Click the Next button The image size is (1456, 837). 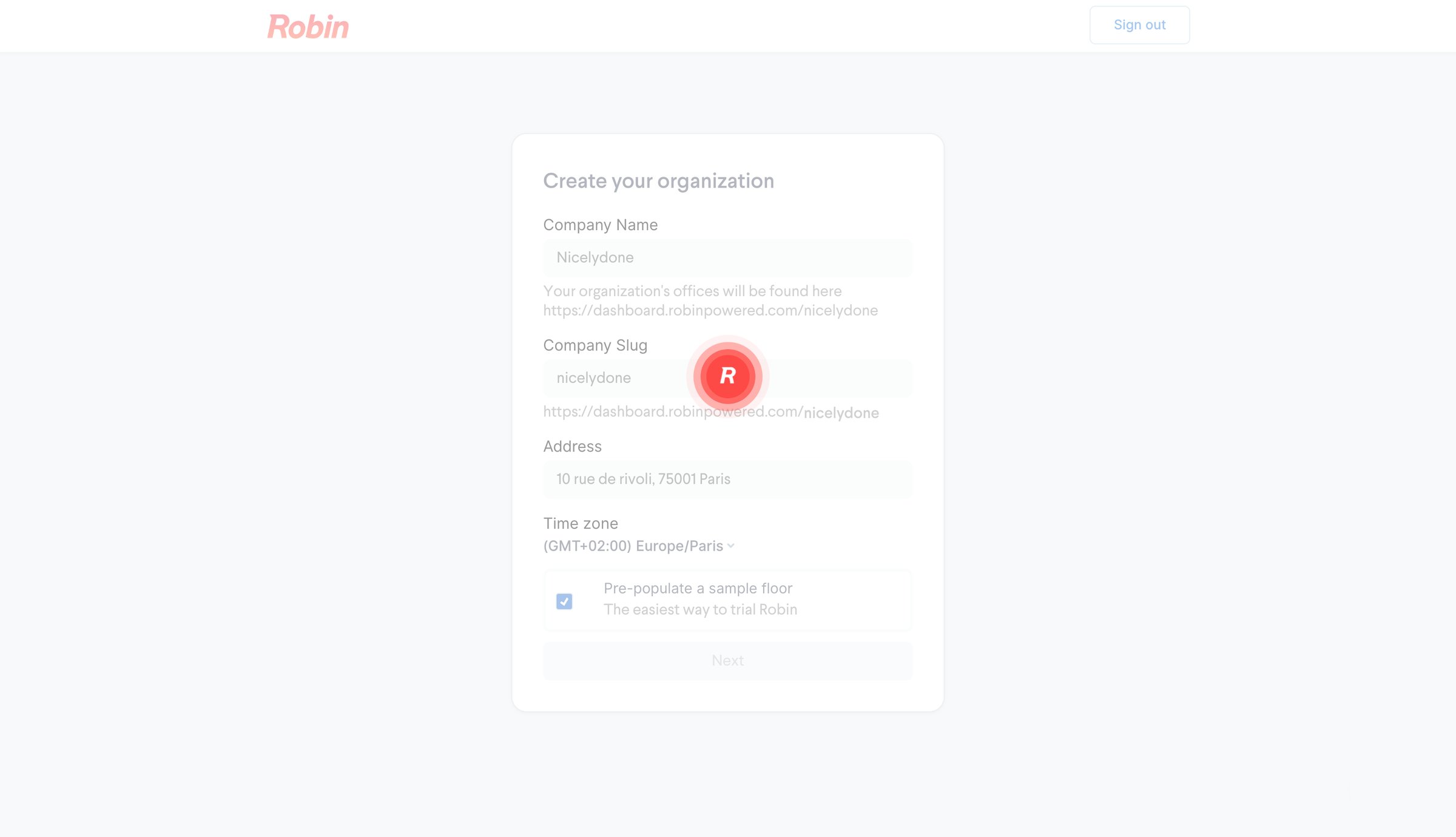tap(727, 660)
